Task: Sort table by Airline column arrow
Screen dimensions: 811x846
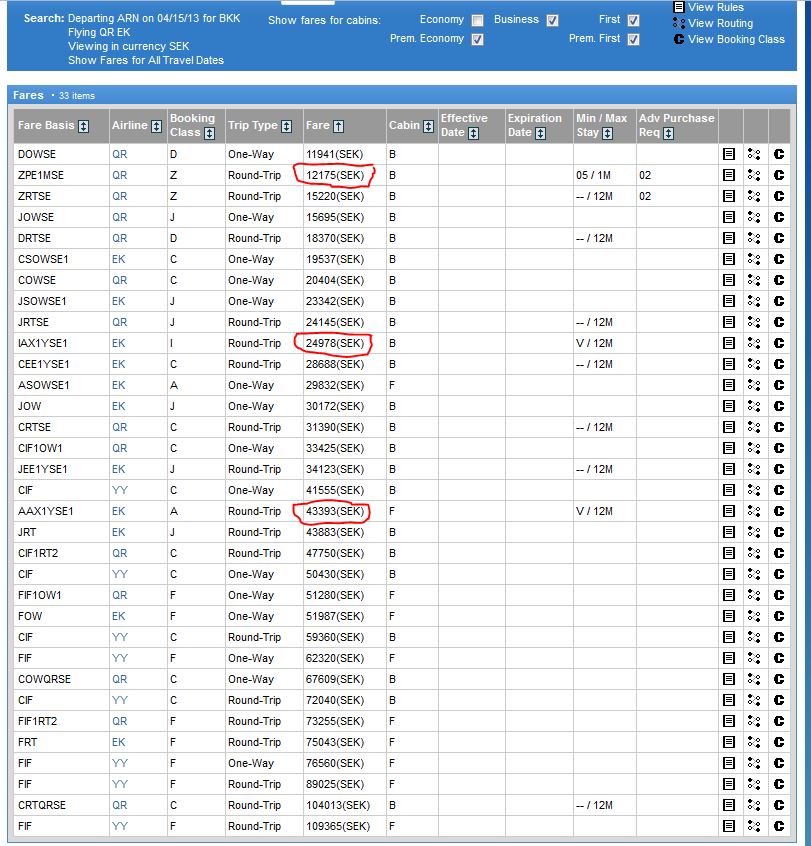Action: pos(156,126)
